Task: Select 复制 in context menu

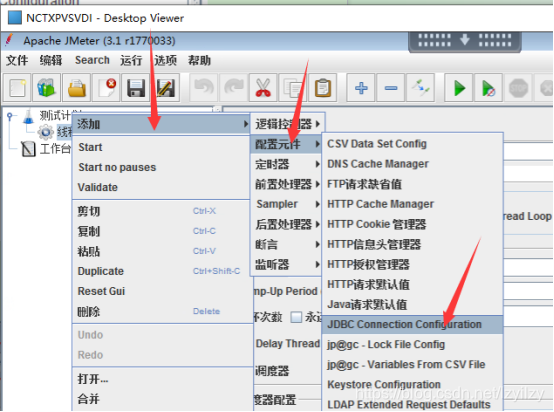Action: 161,231
